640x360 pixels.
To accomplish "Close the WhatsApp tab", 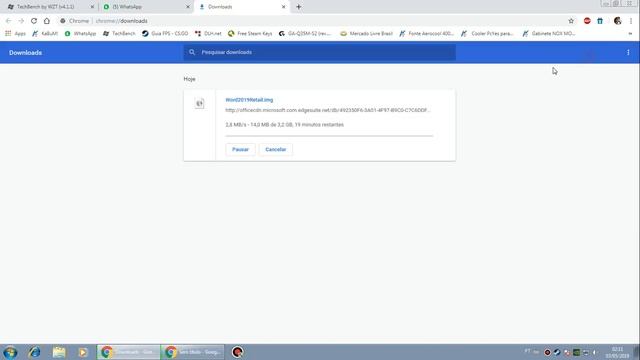I will pyautogui.click(x=188, y=7).
